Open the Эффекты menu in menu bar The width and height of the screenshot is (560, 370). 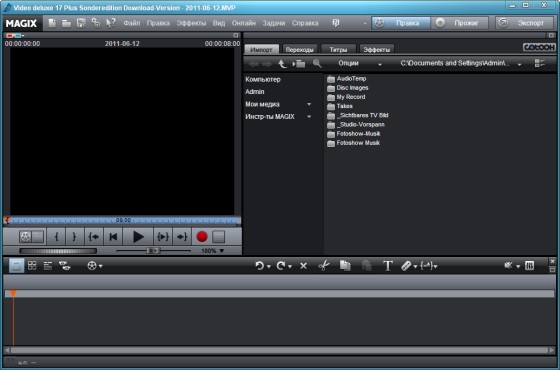(x=191, y=23)
